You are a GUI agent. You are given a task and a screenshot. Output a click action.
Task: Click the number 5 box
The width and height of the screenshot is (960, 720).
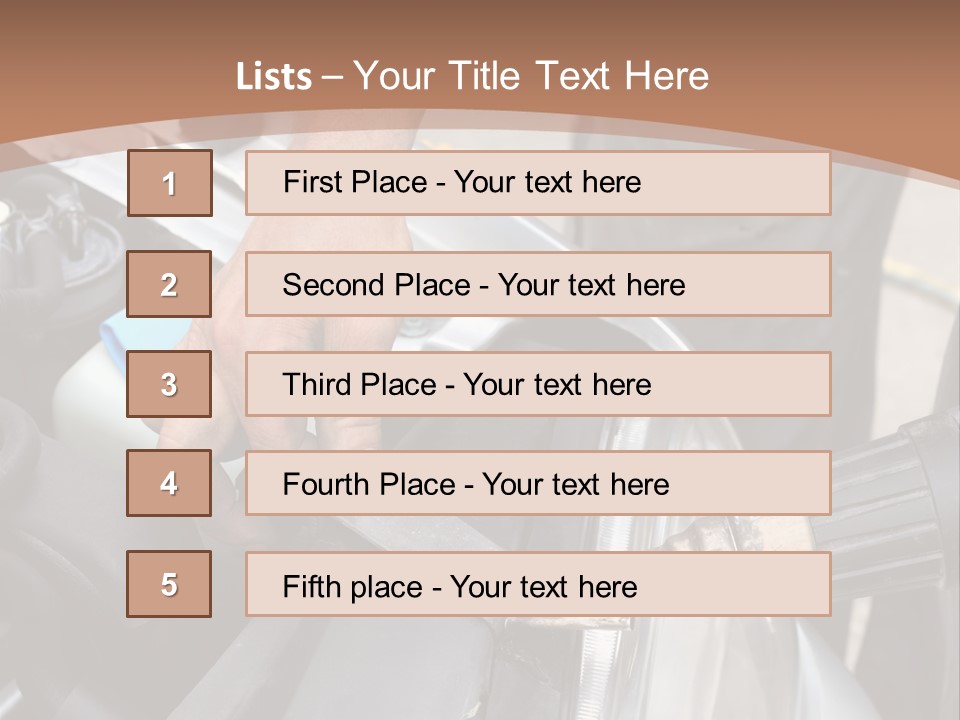[x=169, y=584]
